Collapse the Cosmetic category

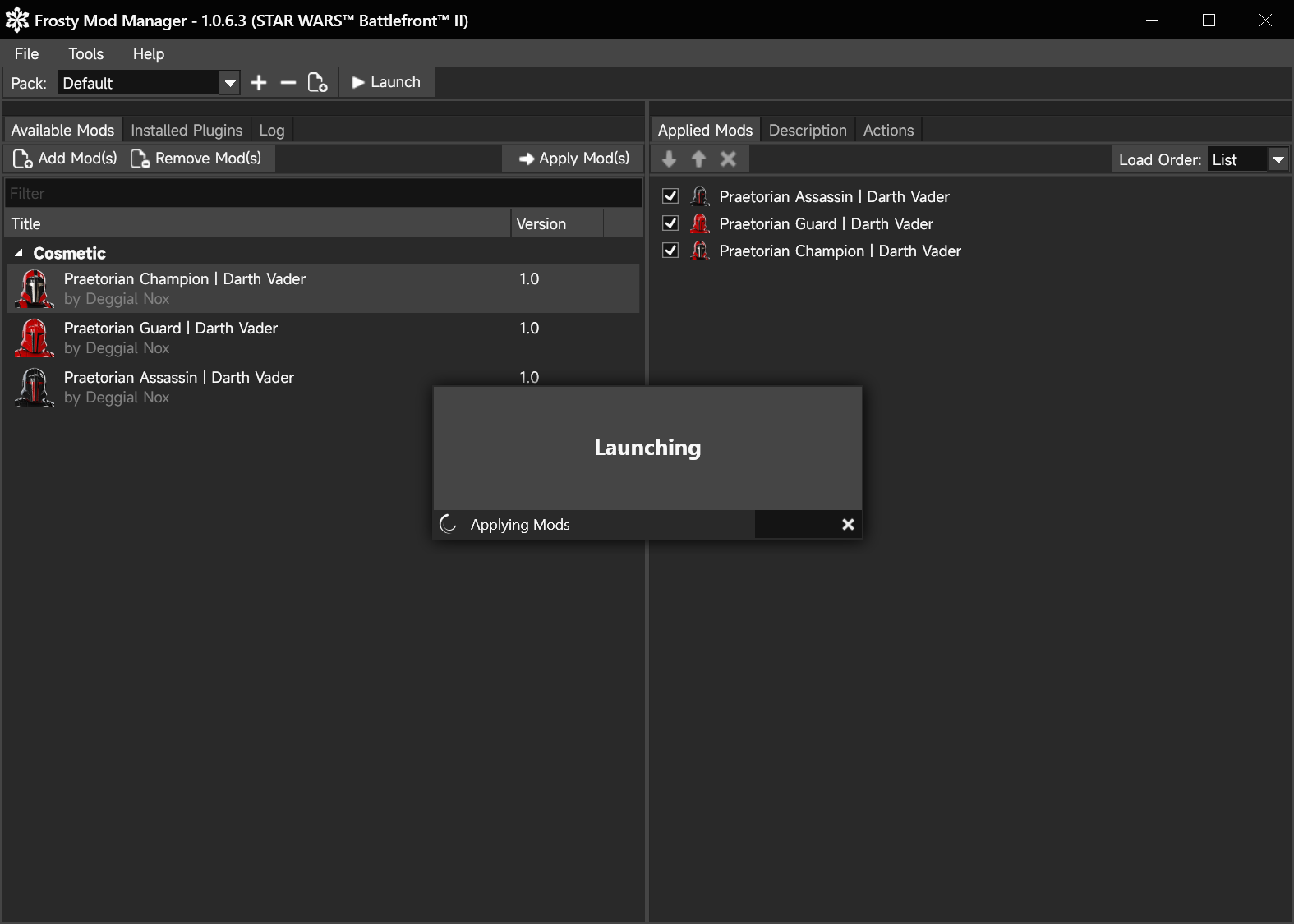tap(19, 253)
